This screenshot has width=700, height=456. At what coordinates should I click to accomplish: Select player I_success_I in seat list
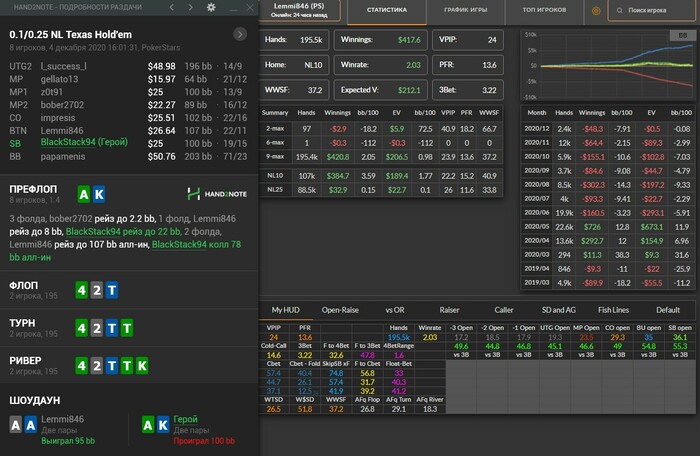point(63,66)
